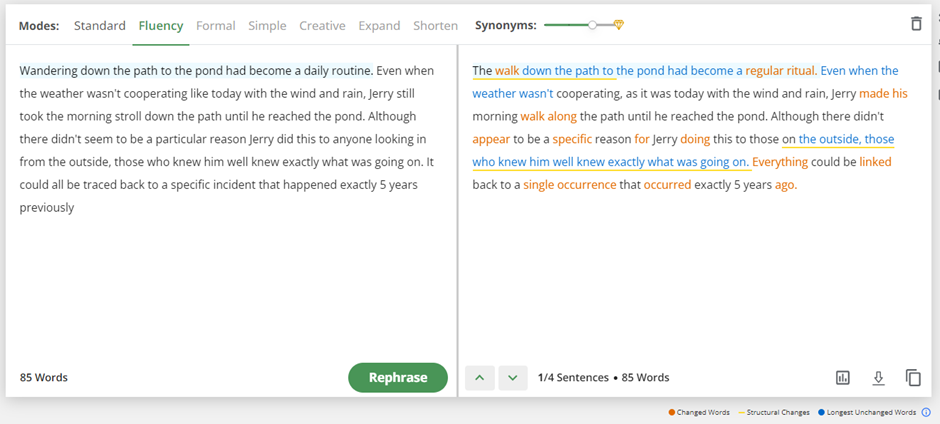The width and height of the screenshot is (940, 424).
Task: Choose the Simple mode
Action: pyautogui.click(x=267, y=25)
